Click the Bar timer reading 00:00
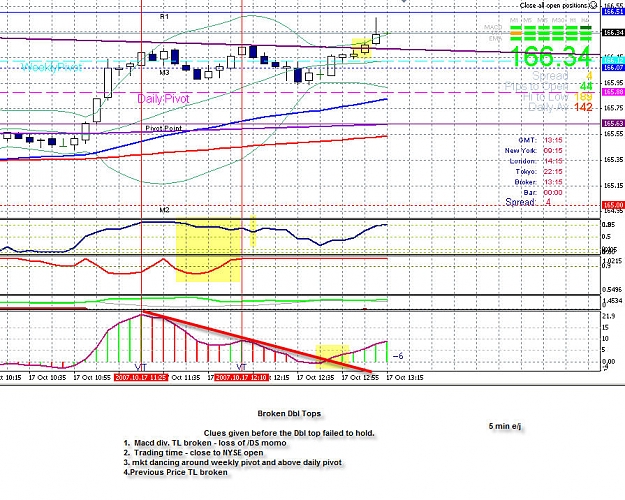 553,193
